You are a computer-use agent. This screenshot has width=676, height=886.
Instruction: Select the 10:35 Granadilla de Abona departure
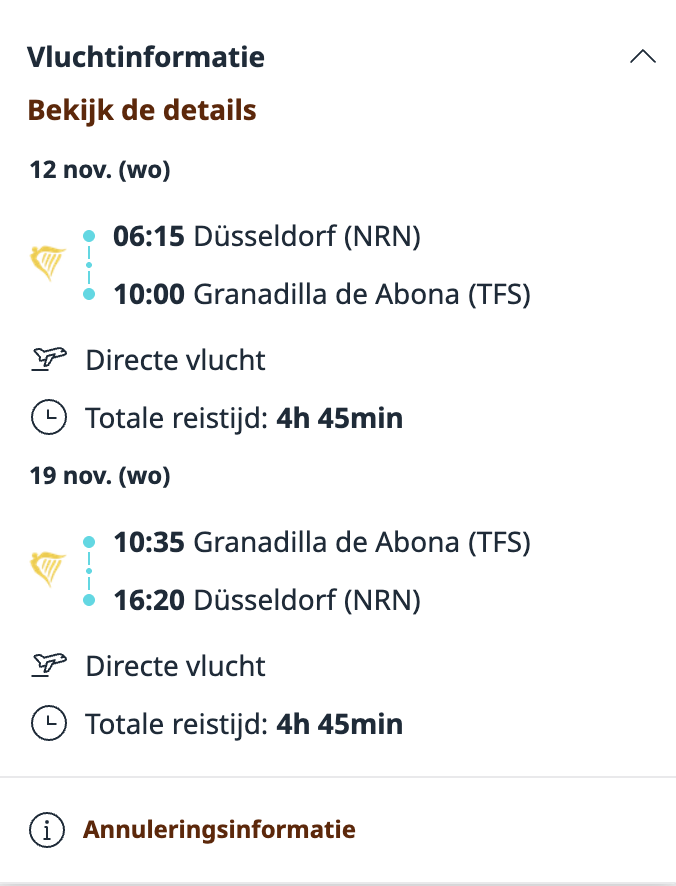point(321,543)
